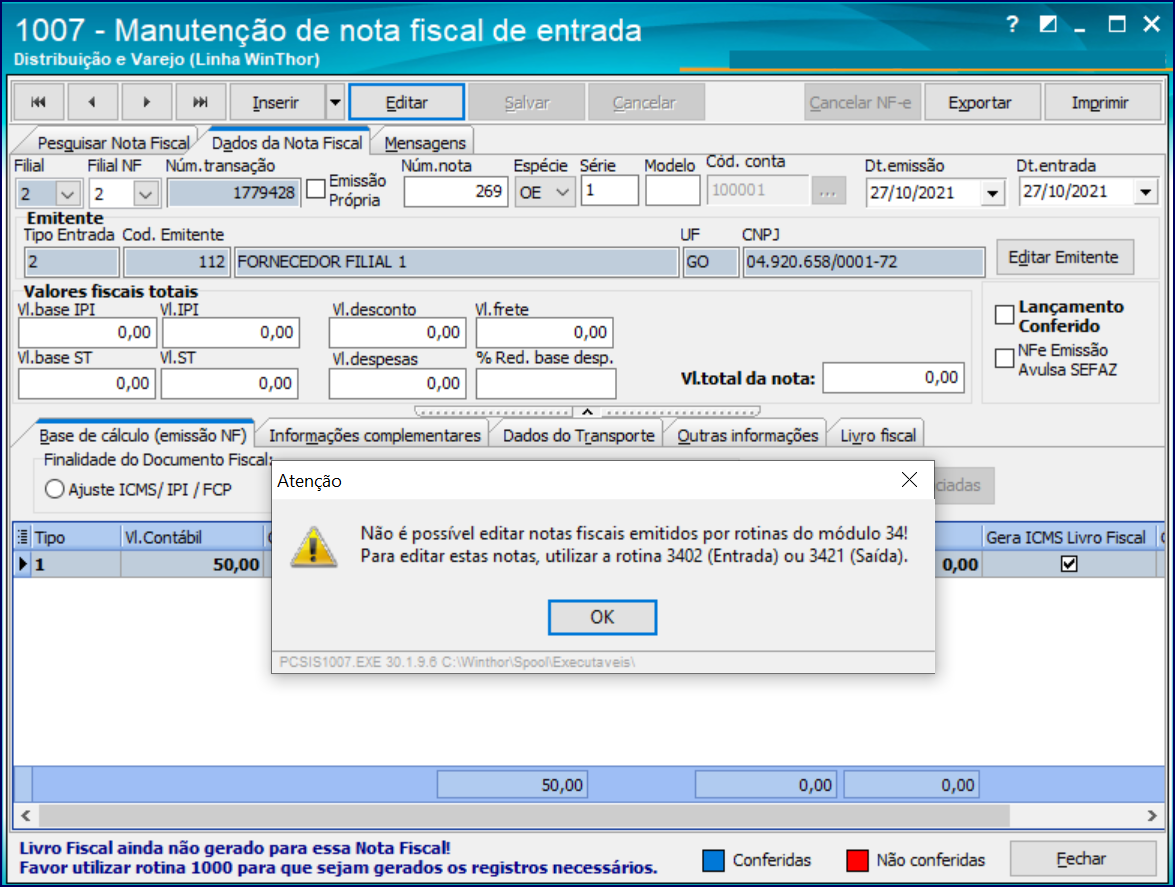Switch to Outras informações tab

(748, 435)
